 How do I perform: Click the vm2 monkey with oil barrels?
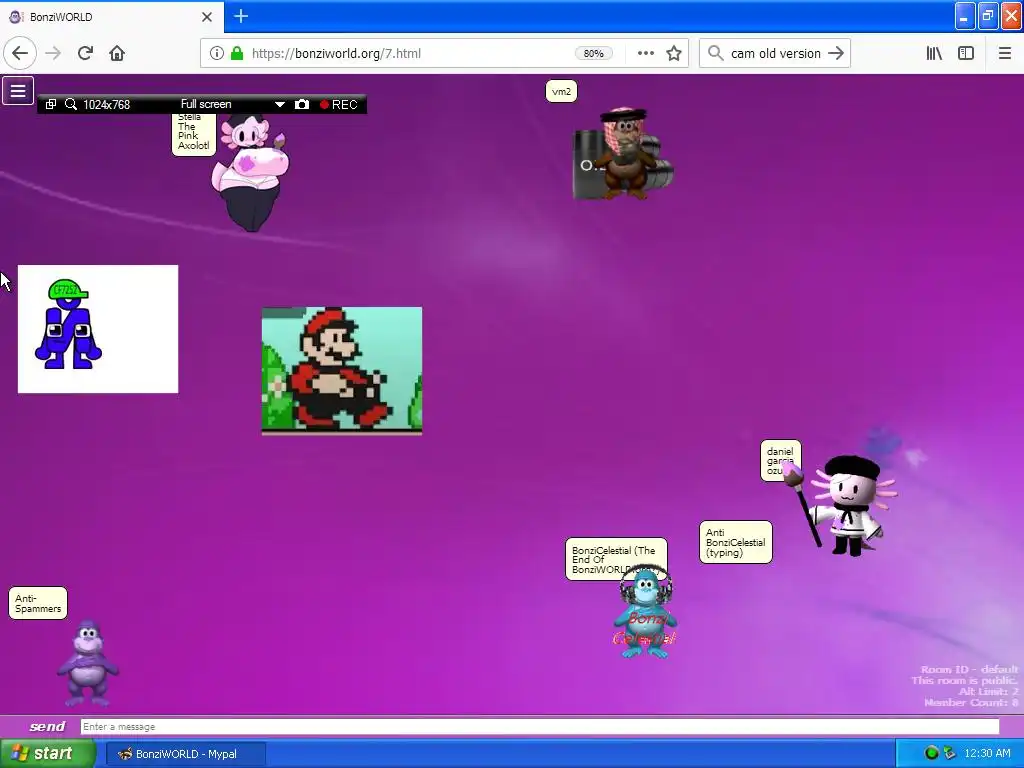(x=624, y=154)
